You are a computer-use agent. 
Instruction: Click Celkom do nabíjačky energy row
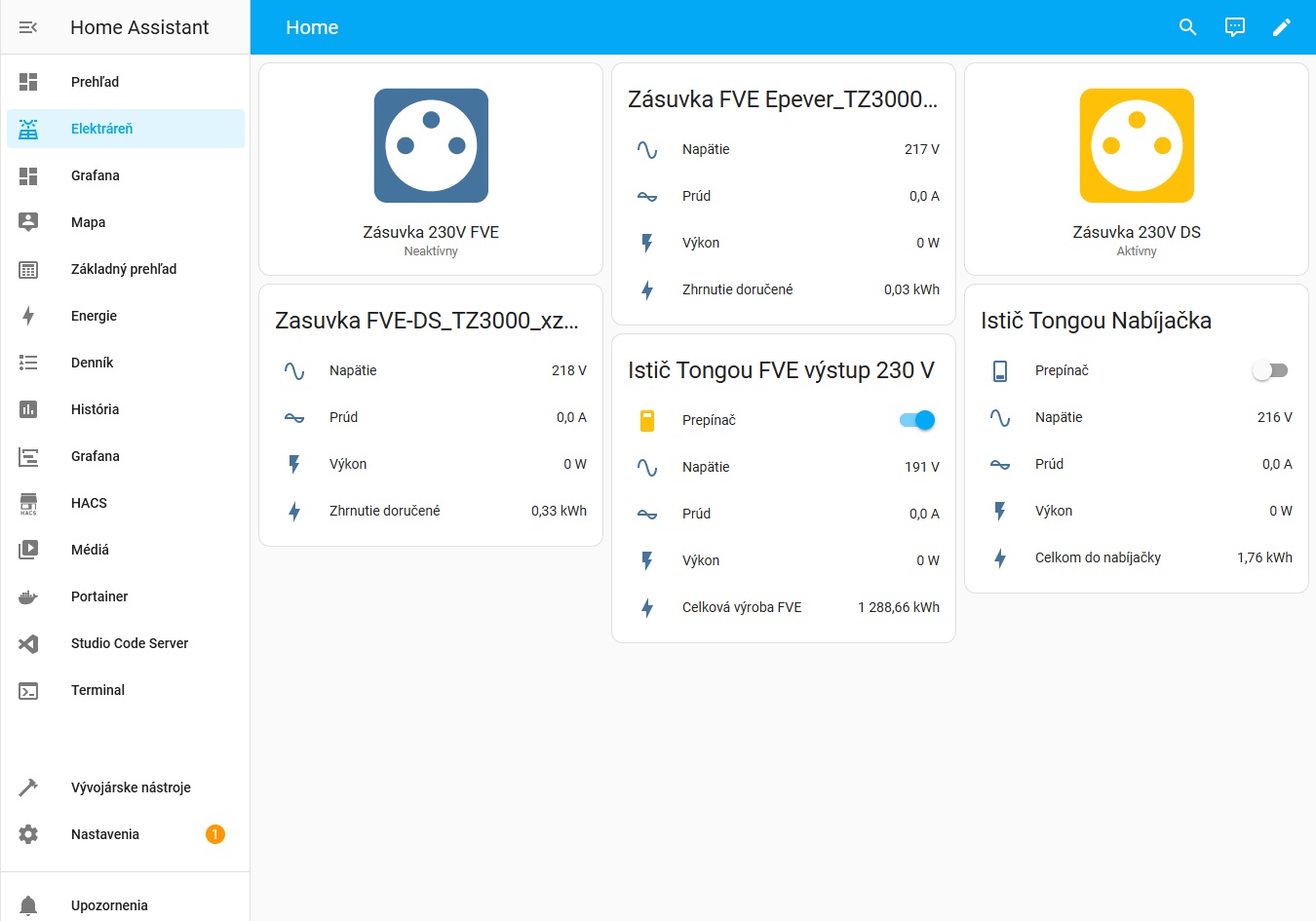click(1136, 557)
